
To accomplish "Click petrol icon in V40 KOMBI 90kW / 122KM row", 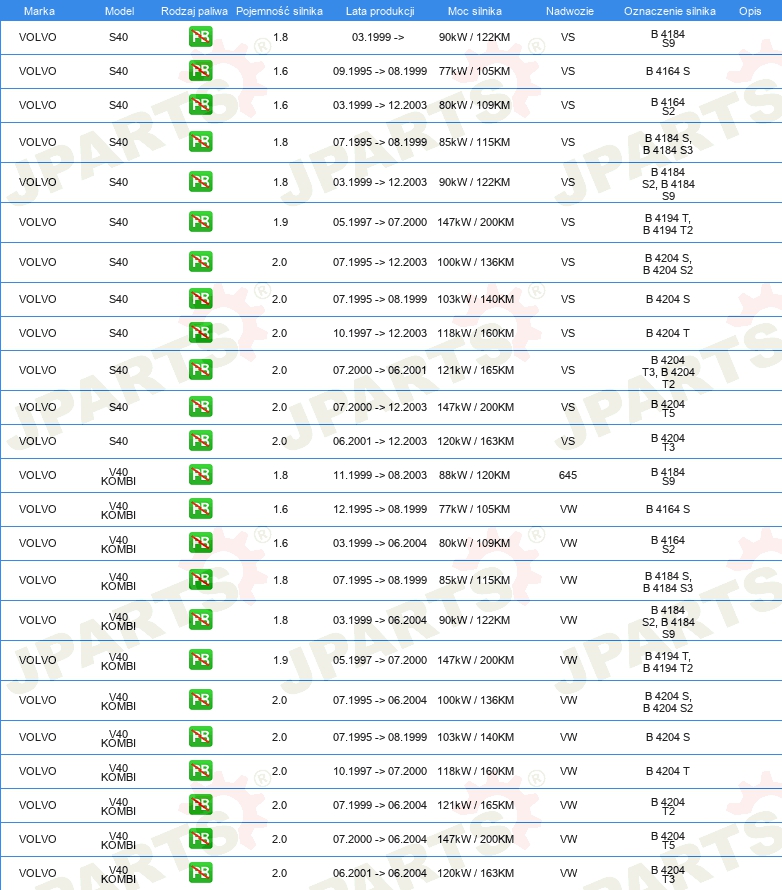I will (x=201, y=620).
